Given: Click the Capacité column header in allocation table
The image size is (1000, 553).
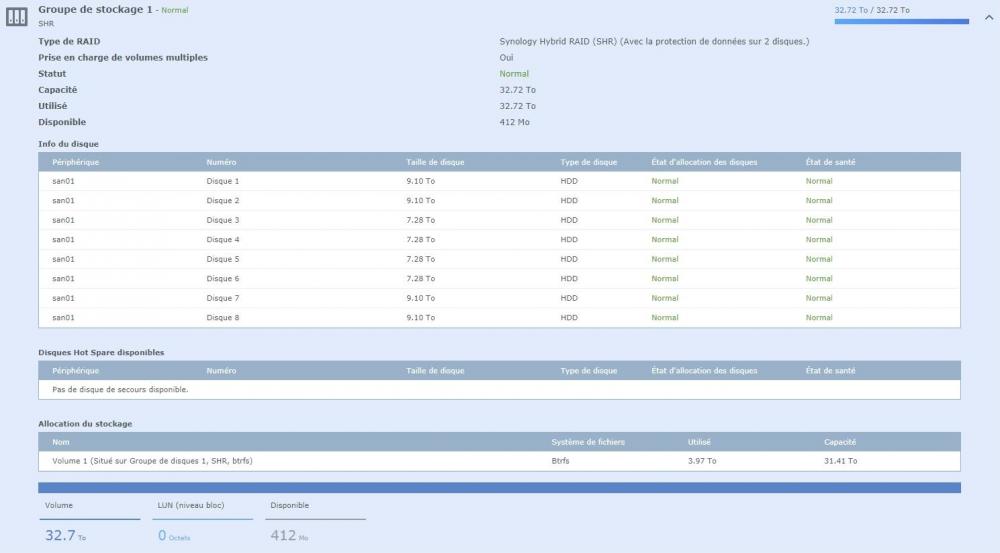Looking at the screenshot, I should (840, 442).
